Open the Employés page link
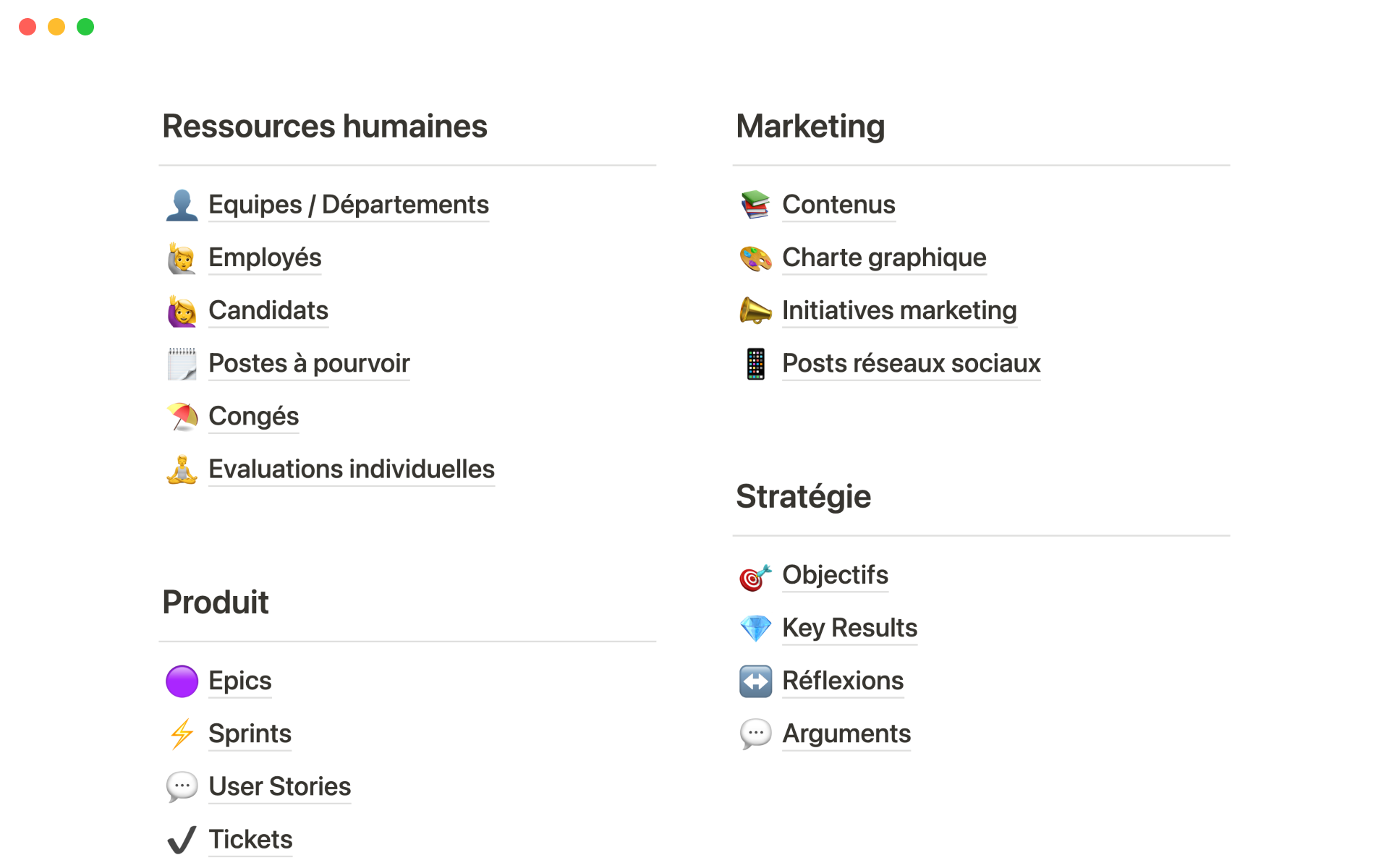1389x868 pixels. pos(265,258)
